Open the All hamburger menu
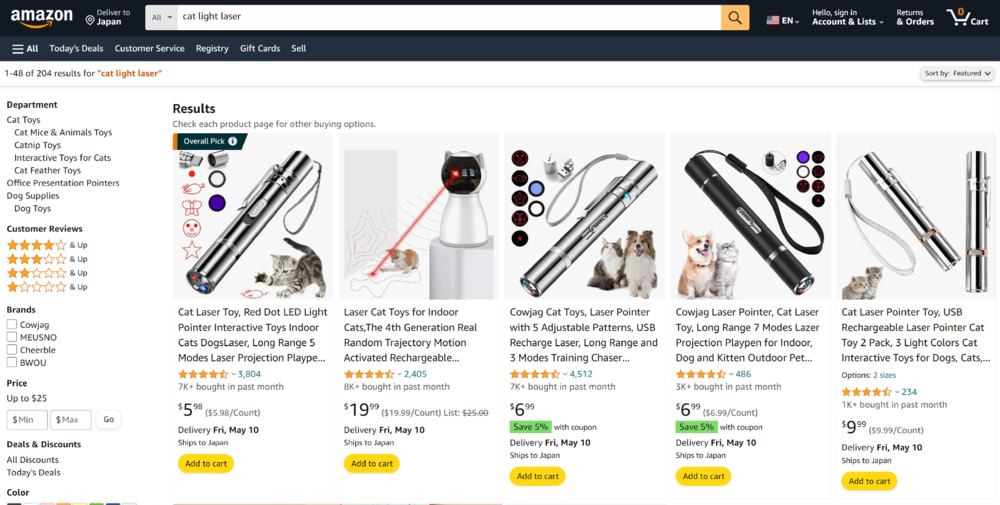Screen dimensions: 1000x505 (x=25, y=48)
